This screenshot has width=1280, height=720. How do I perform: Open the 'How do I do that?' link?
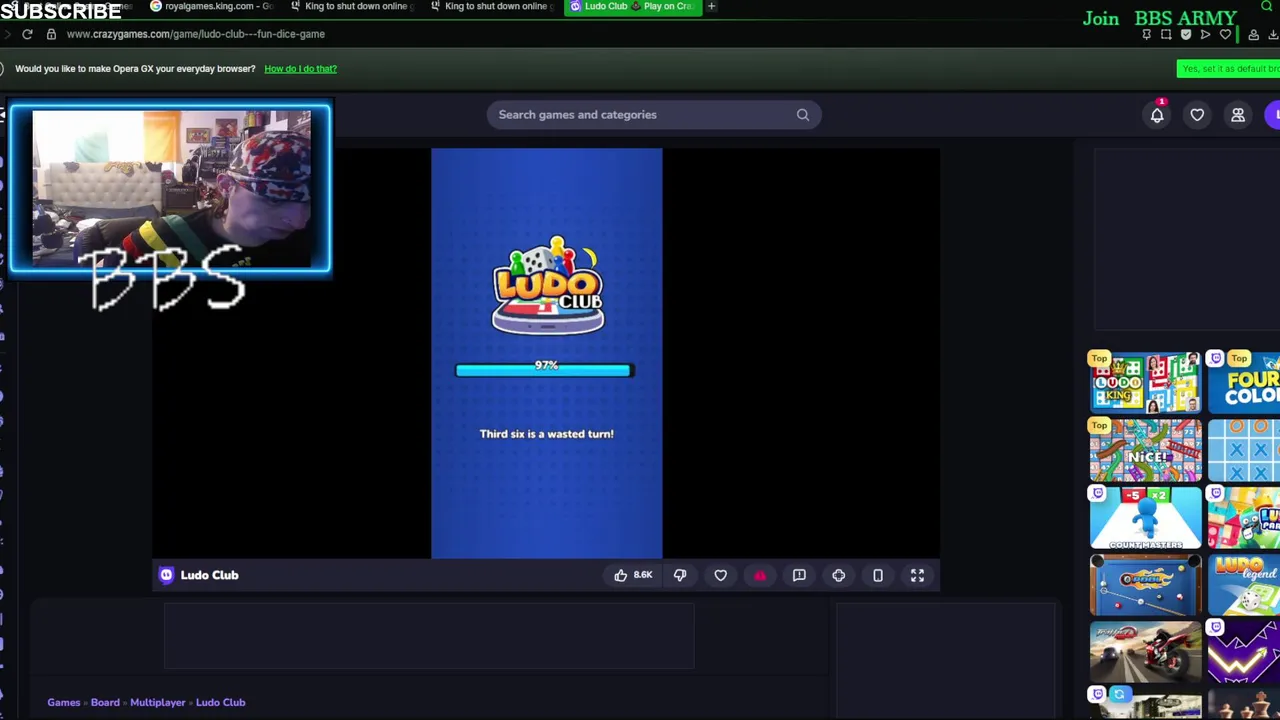(300, 69)
